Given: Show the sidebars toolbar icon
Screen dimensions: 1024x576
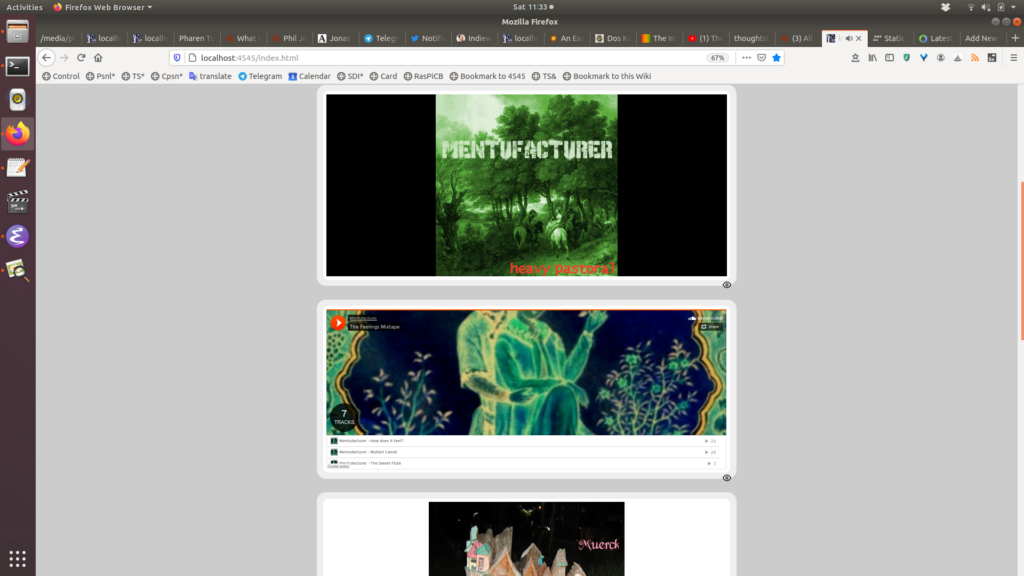Looking at the screenshot, I should (889, 57).
